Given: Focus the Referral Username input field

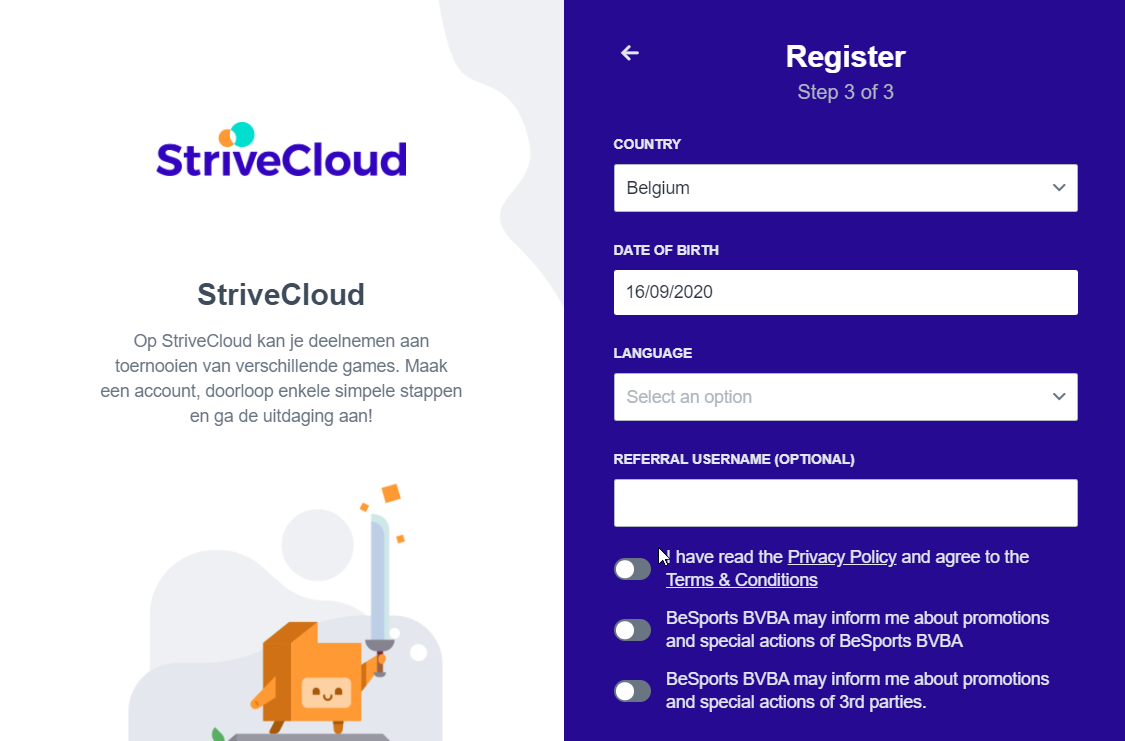Looking at the screenshot, I should [845, 503].
